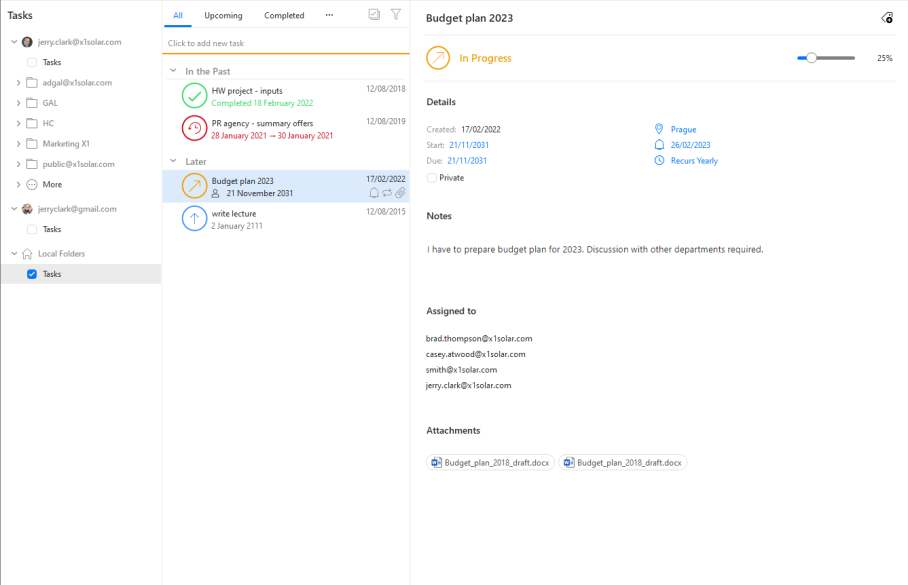
Task: Click the progress slider at 25%
Action: (811, 58)
